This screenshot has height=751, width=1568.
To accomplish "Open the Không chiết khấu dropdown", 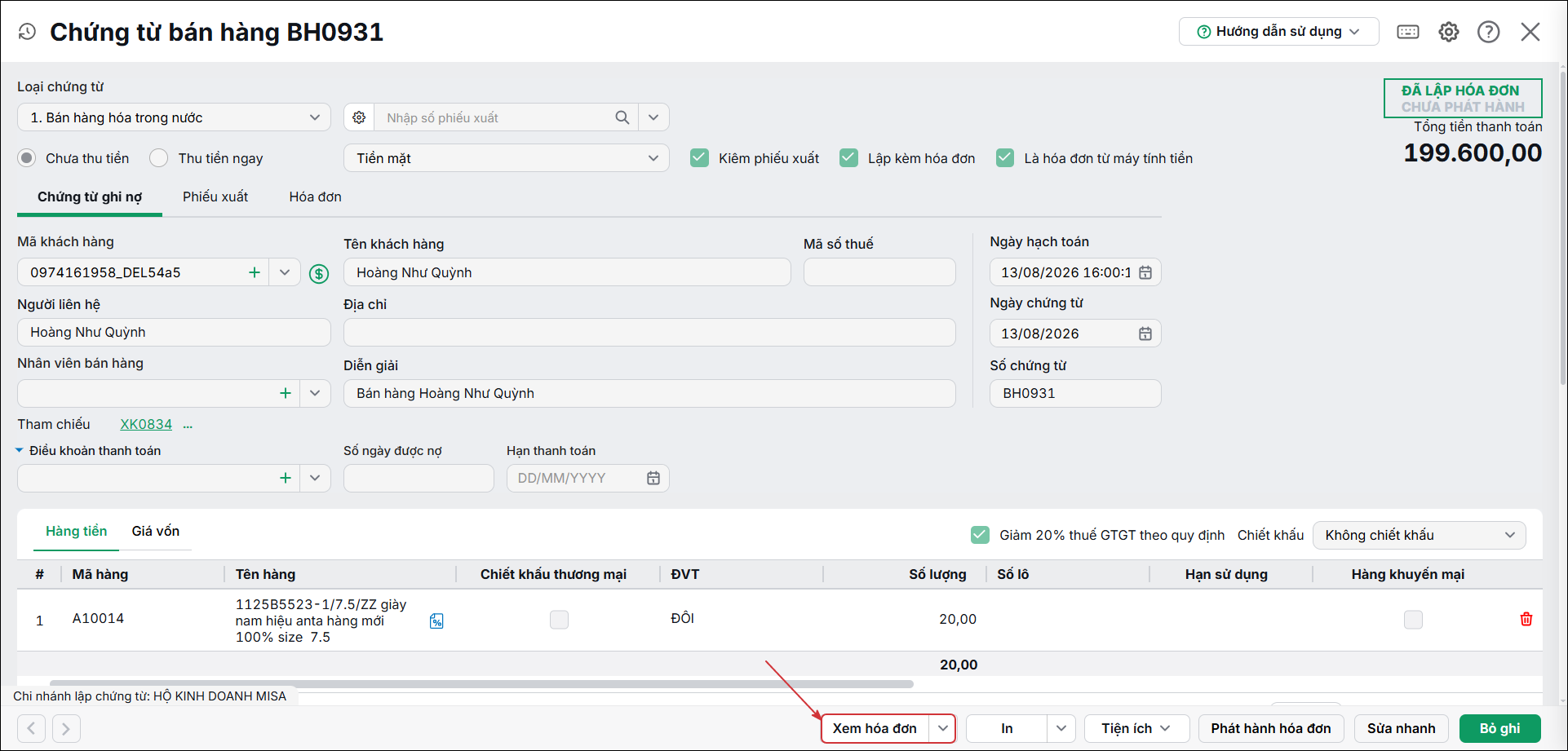I will click(x=1420, y=535).
